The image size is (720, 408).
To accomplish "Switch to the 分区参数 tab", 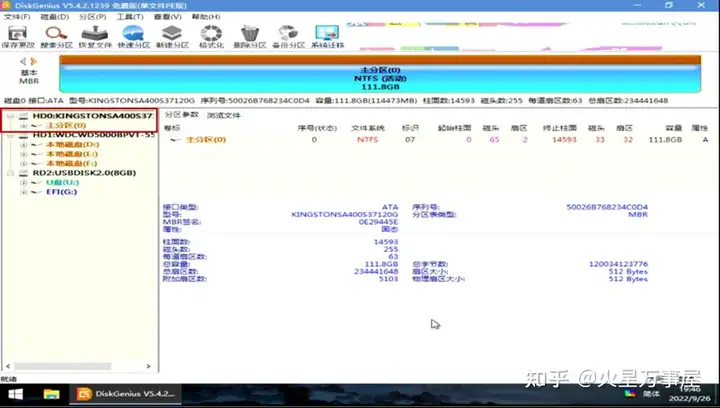I will [181, 115].
